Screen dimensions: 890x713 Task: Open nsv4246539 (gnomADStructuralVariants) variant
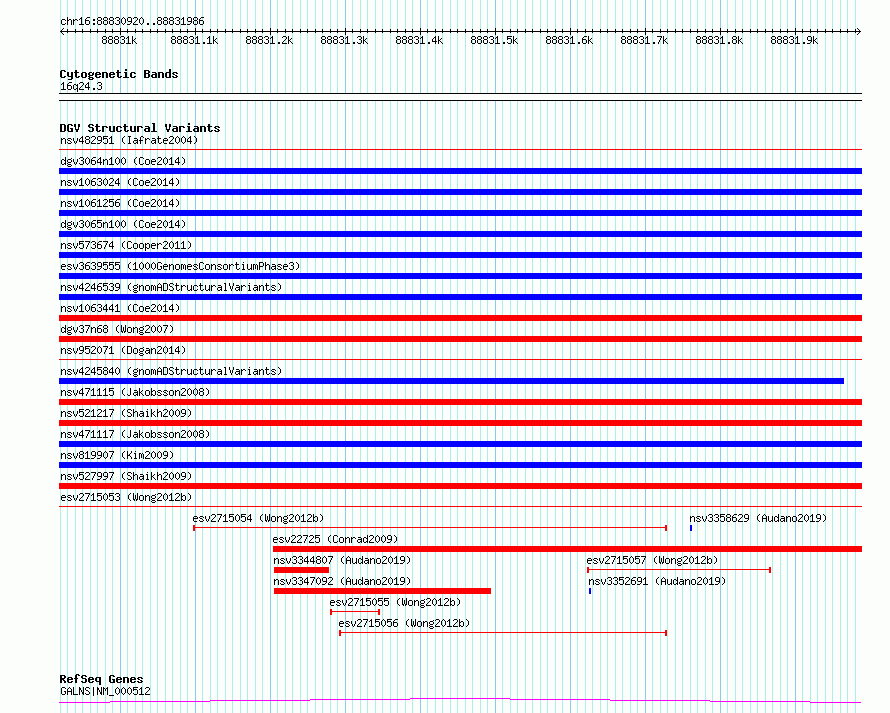pos(171,287)
